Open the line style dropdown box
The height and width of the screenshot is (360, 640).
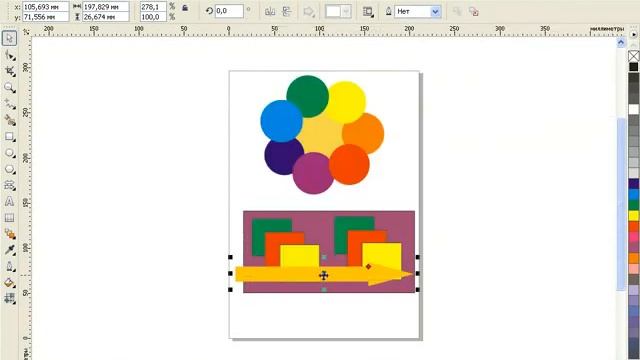point(338,11)
